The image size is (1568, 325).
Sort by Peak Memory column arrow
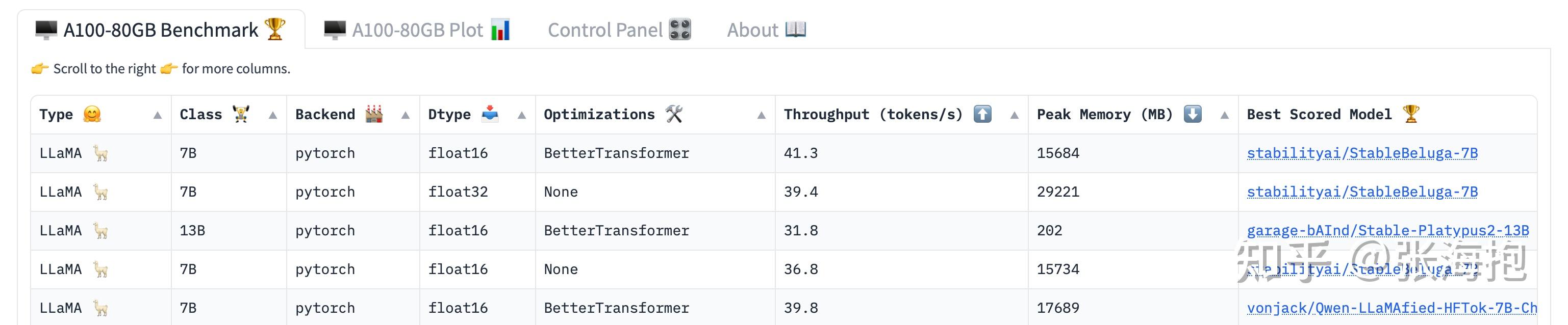1225,116
